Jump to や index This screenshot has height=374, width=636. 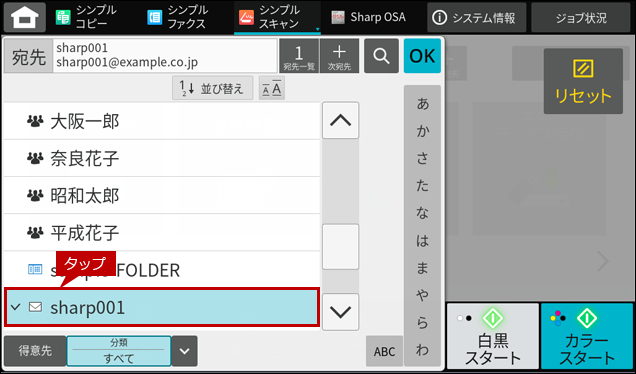pos(422,295)
